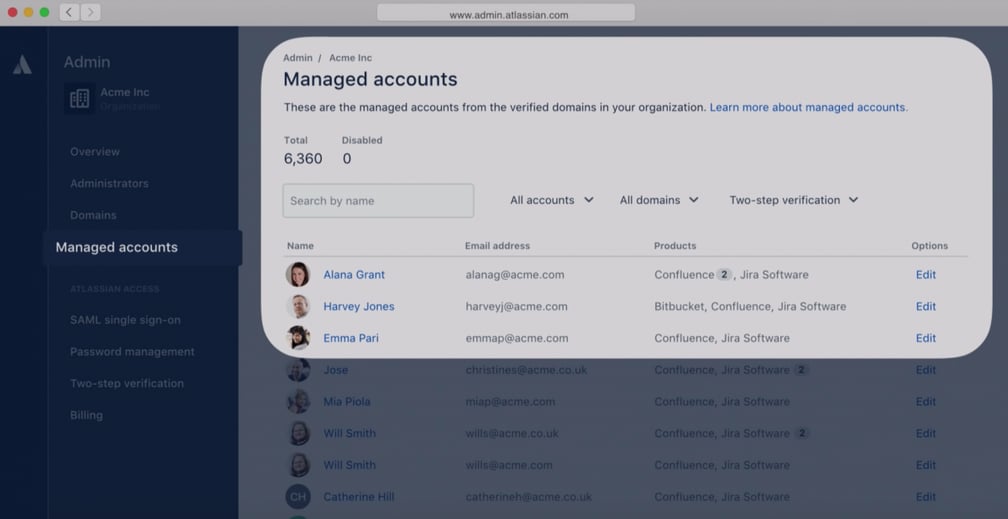Open SAML single sign-on settings
The image size is (1008, 519).
point(125,320)
